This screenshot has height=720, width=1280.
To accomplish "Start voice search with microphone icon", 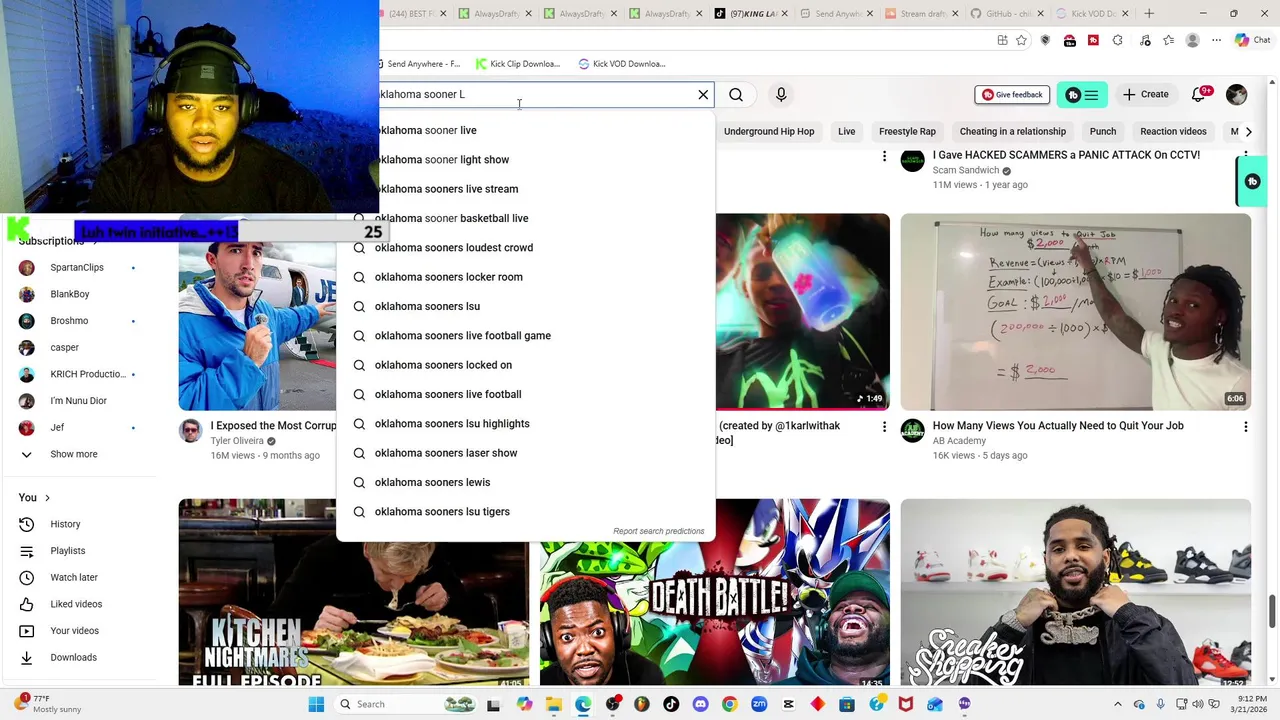I will click(x=781, y=94).
